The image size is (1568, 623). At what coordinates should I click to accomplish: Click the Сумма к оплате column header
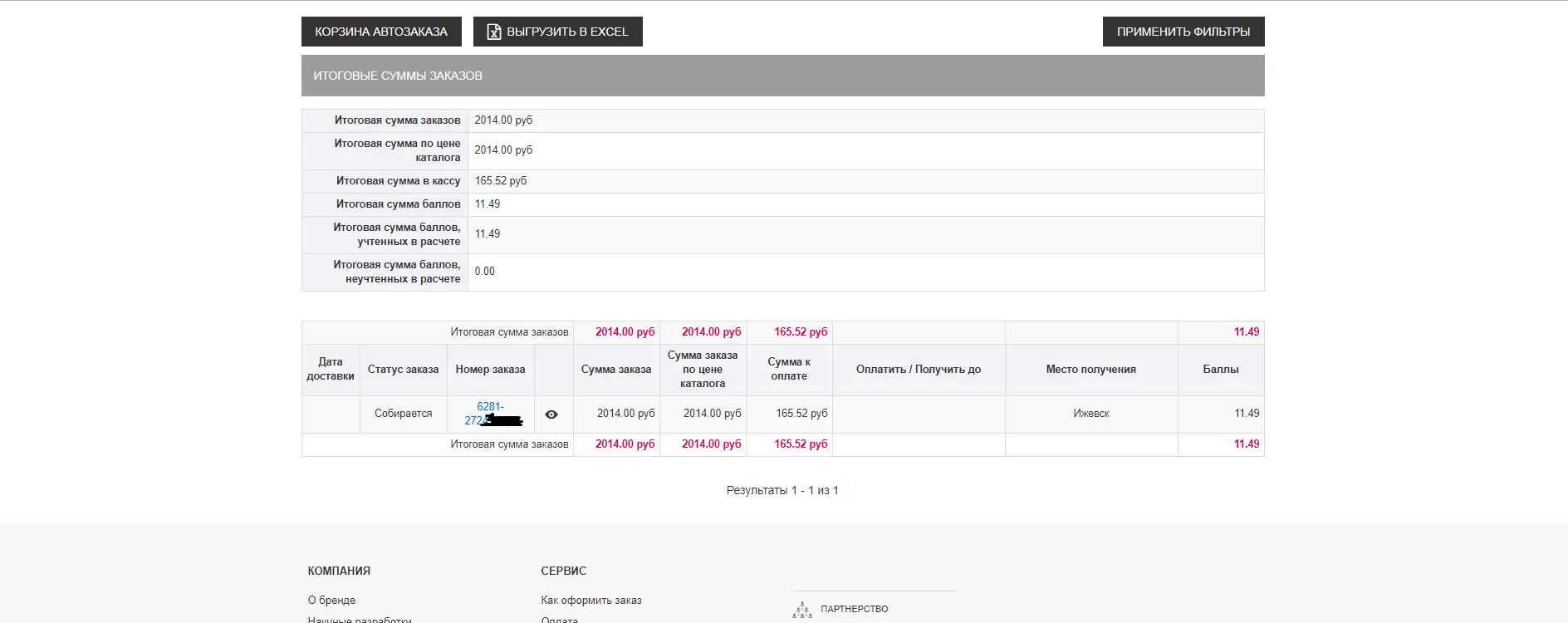(789, 369)
